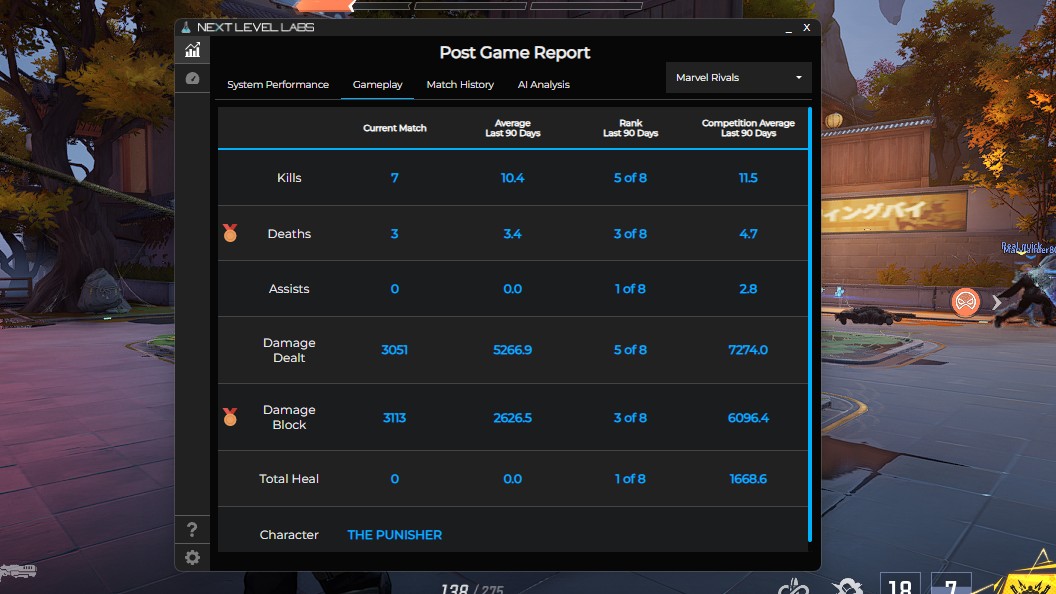
Task: Select the Gameplay tab
Action: (x=377, y=84)
